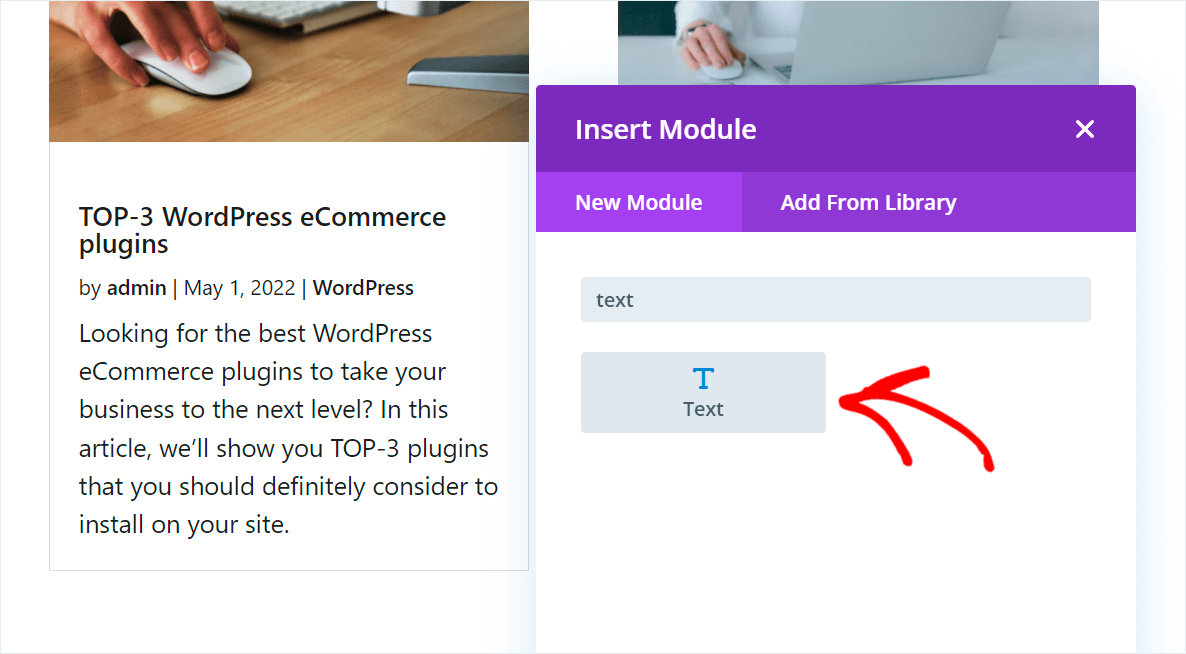Click the module search field containing 'text'
The height and width of the screenshot is (654, 1186).
(836, 299)
